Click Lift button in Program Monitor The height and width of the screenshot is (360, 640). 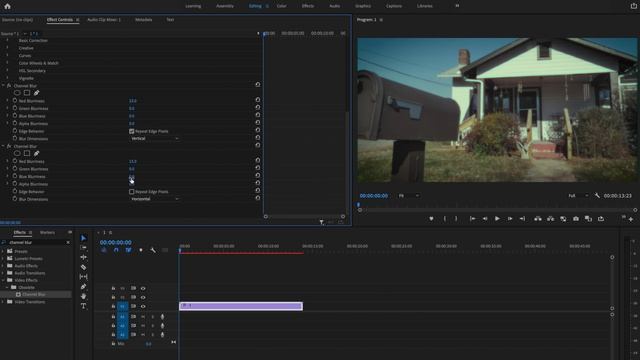(538, 219)
